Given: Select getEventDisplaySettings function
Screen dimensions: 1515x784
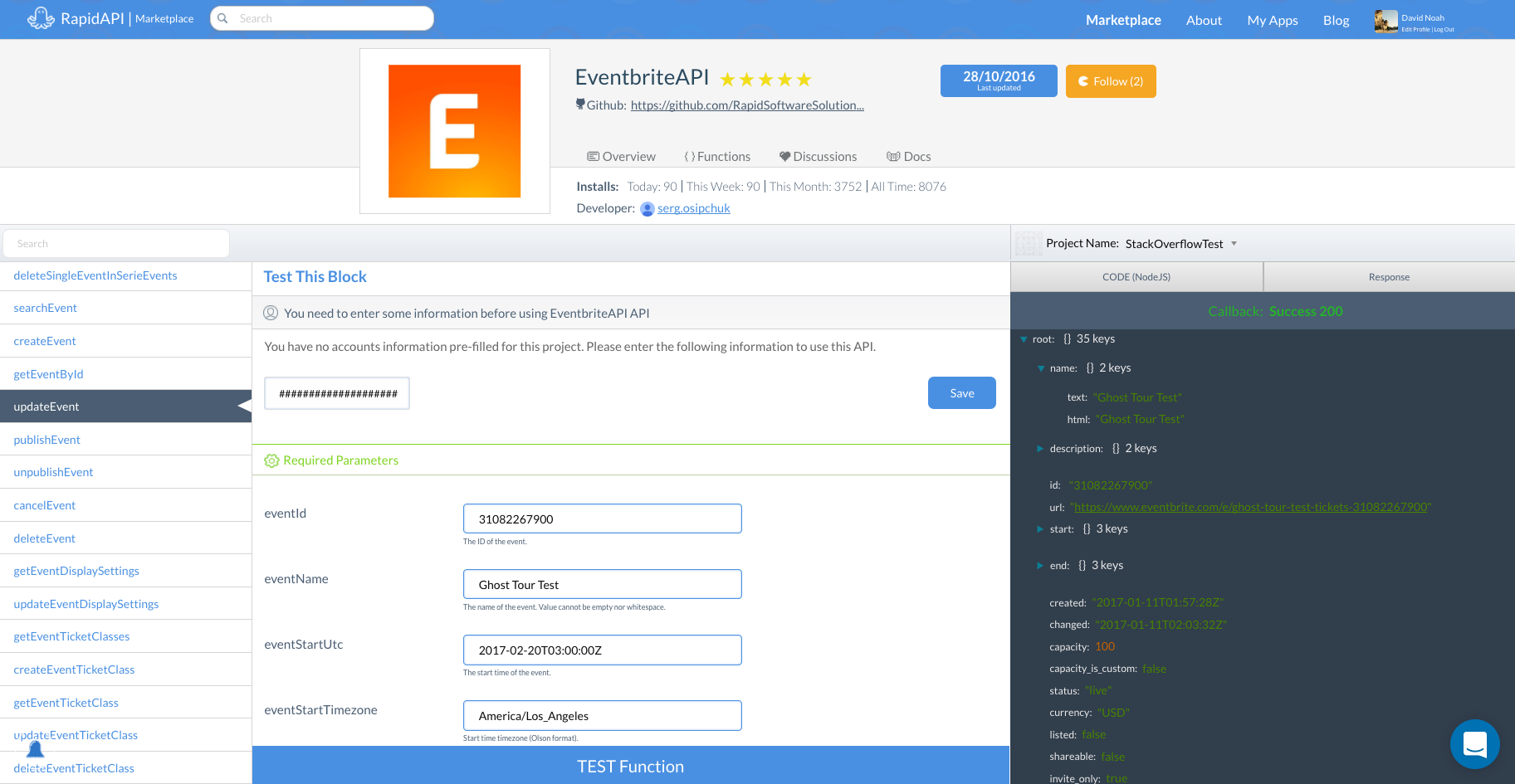Looking at the screenshot, I should click(125, 571).
